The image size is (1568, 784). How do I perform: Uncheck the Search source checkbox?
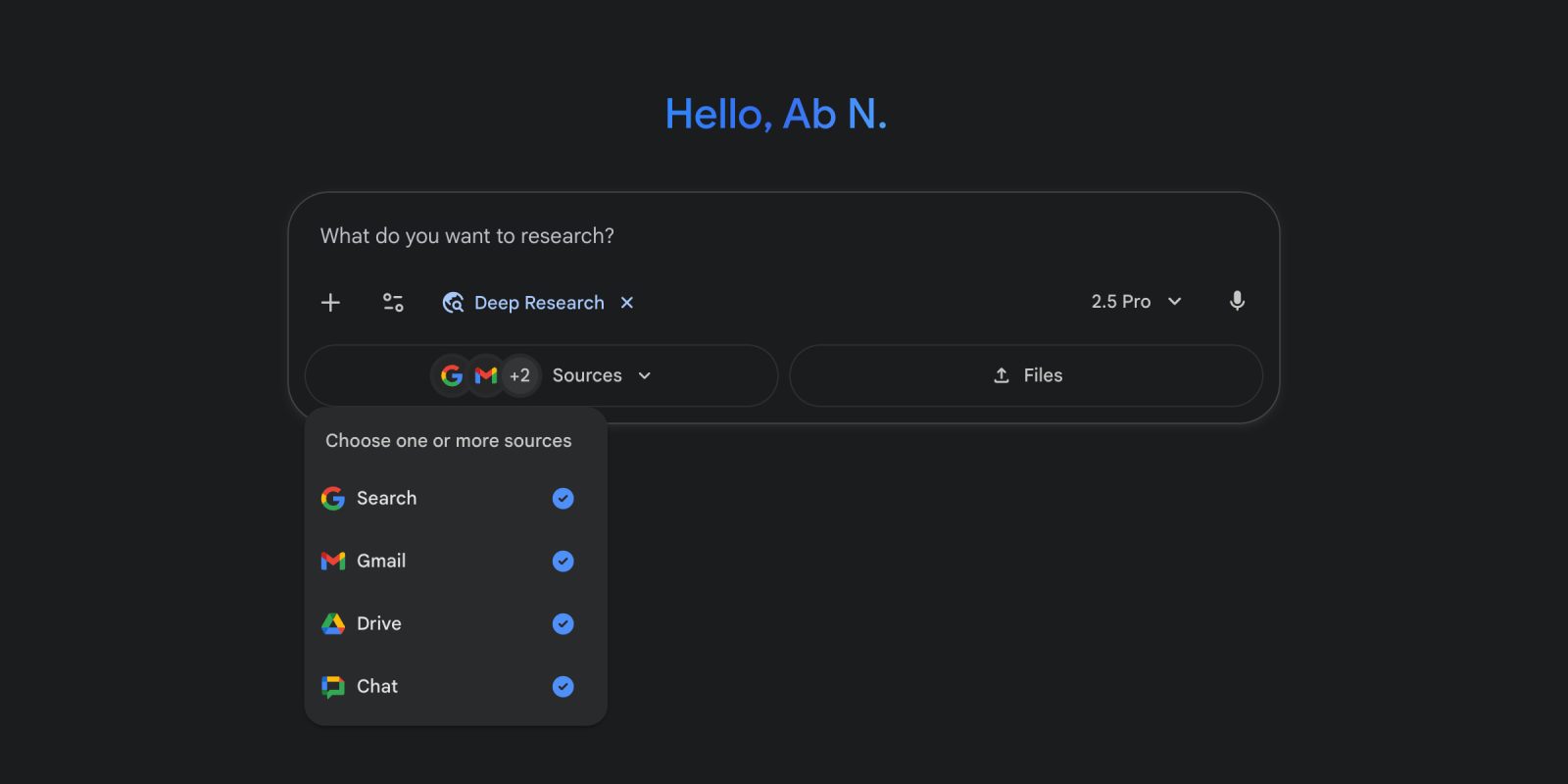click(x=563, y=499)
